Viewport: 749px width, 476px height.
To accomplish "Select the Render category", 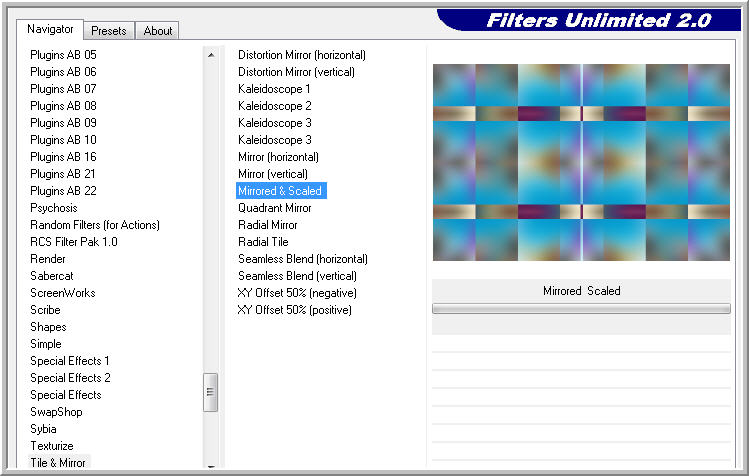I will [x=48, y=259].
